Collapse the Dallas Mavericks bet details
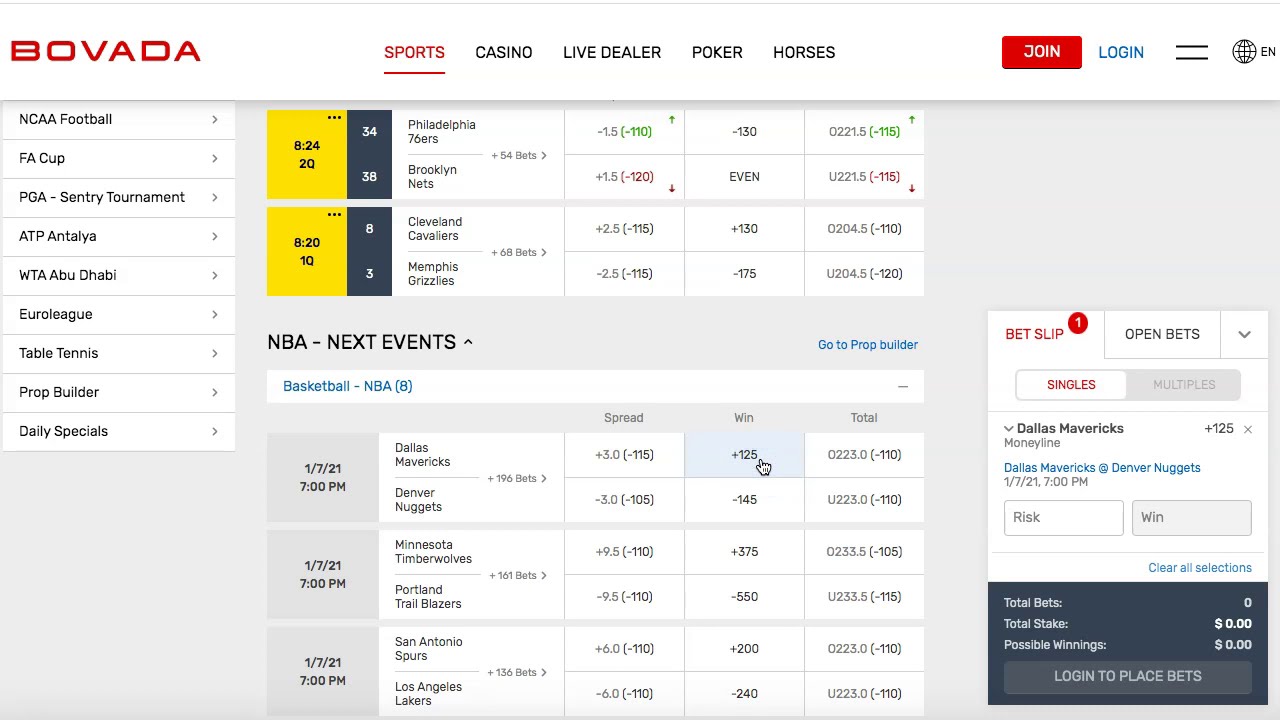1280x720 pixels. (1008, 428)
